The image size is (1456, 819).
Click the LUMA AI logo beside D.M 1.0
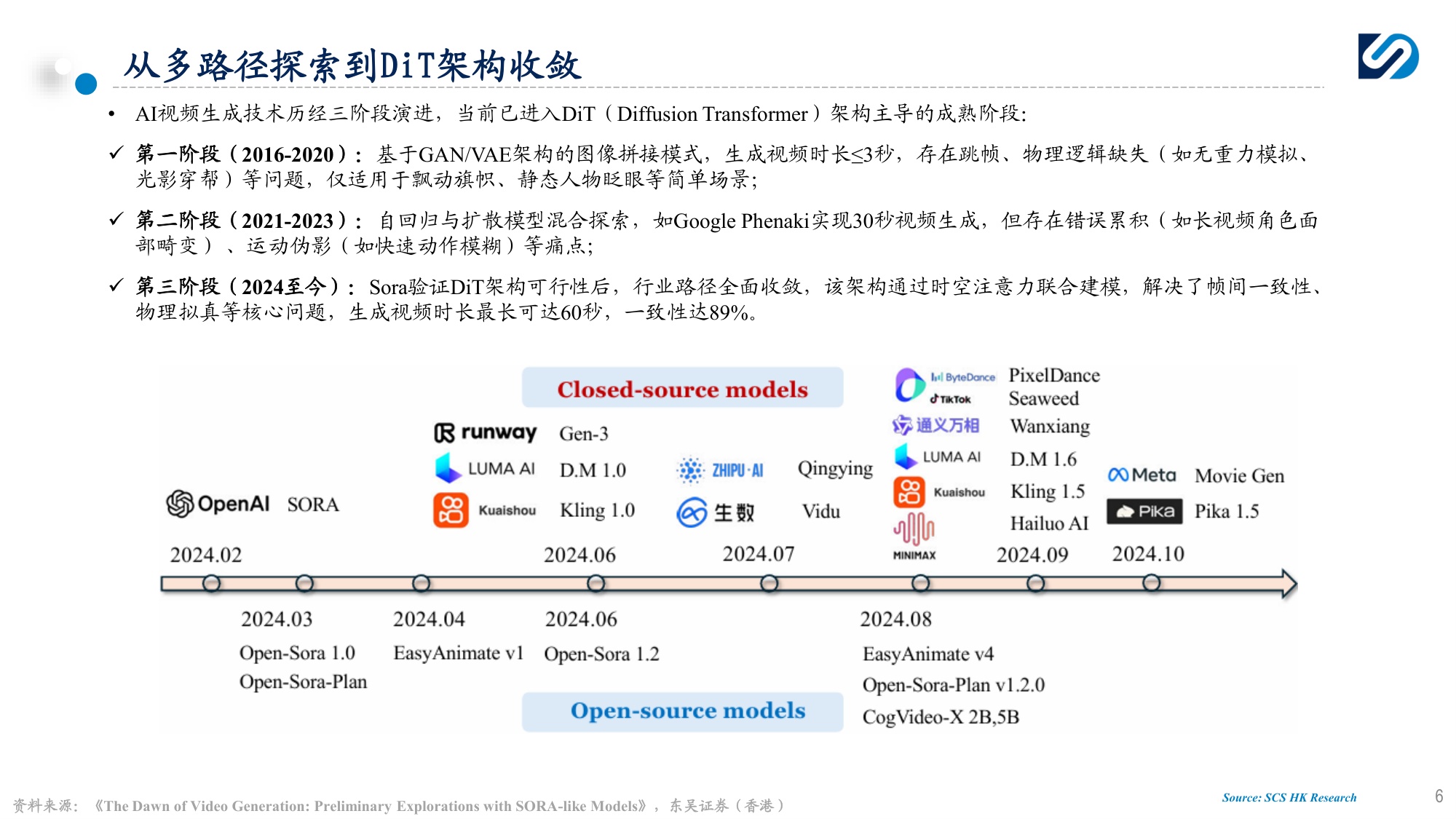(x=485, y=468)
